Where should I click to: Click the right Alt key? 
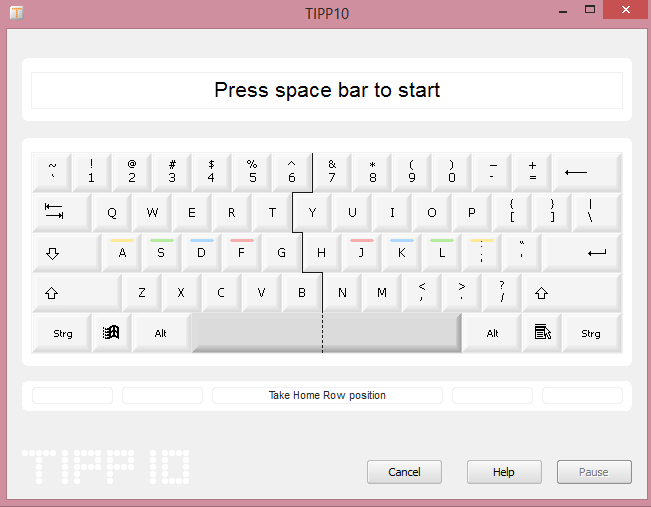(492, 333)
